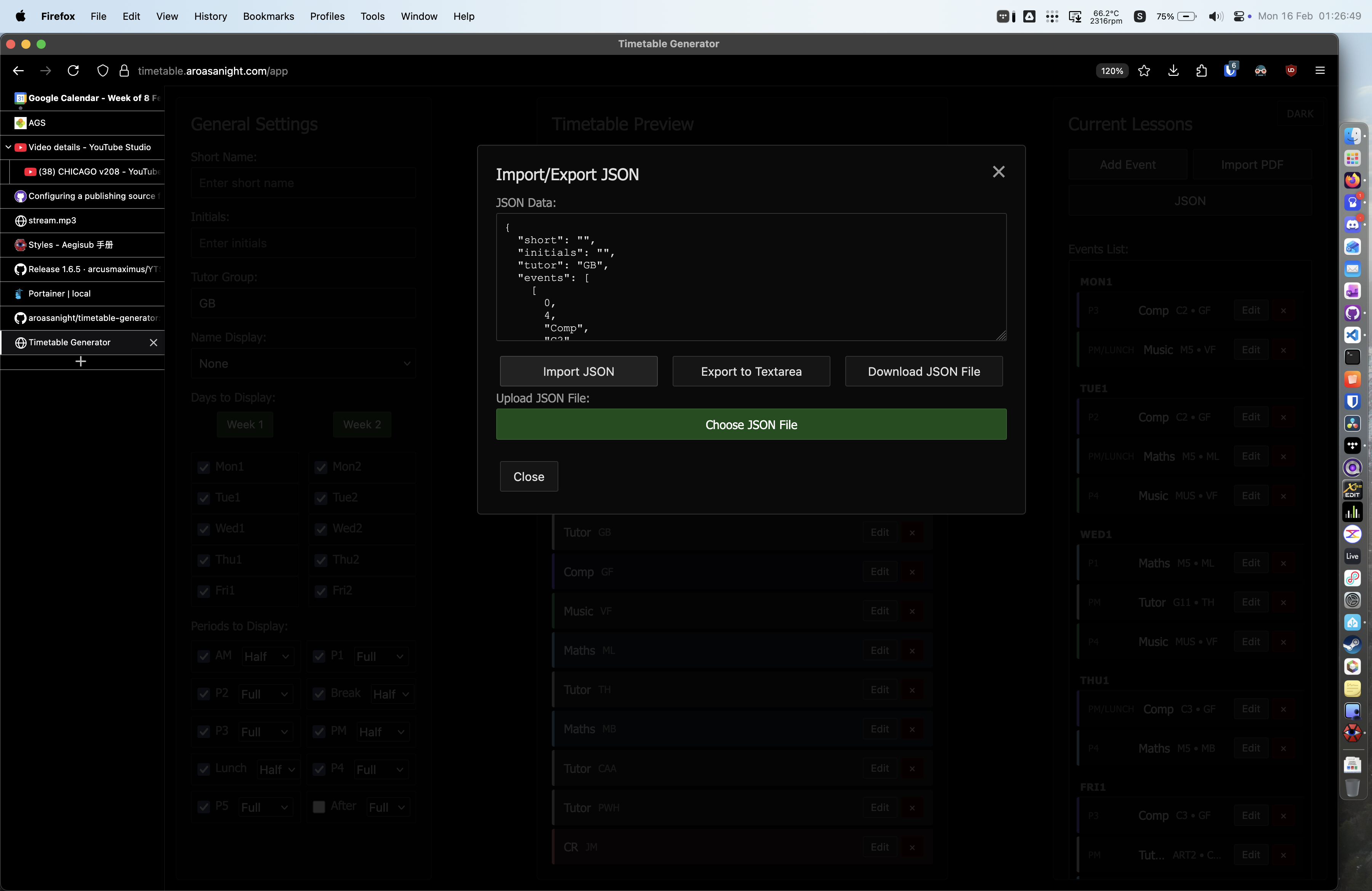Screen dimensions: 1372x891
Task: Click the Close button in the dialog
Action: click(x=529, y=477)
